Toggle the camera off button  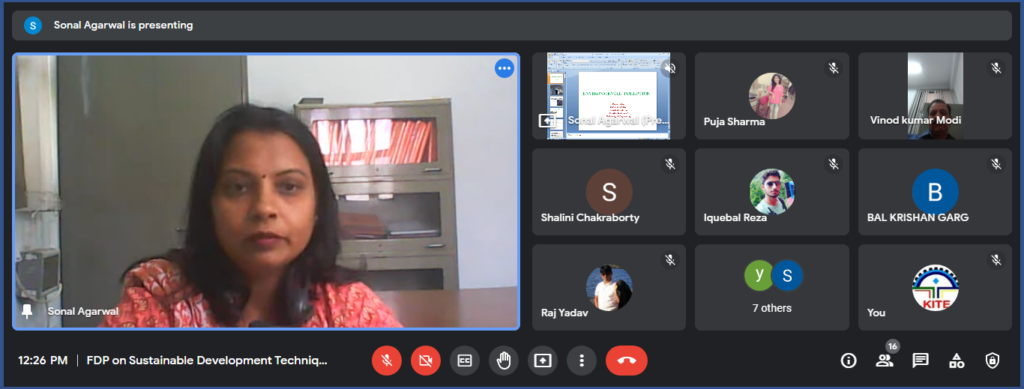coord(426,360)
